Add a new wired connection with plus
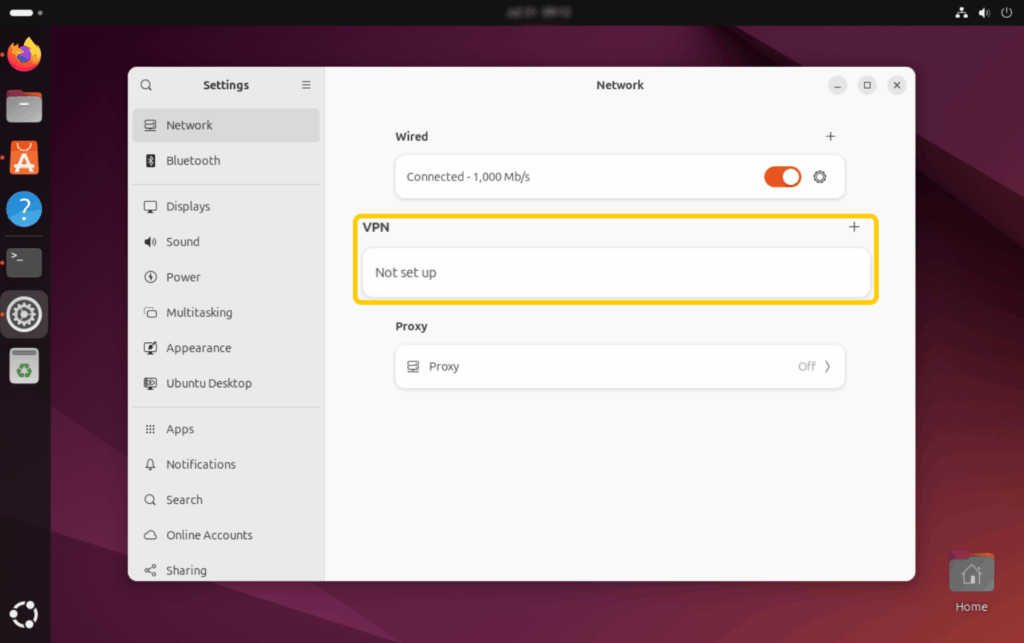1024x643 pixels. pos(830,136)
